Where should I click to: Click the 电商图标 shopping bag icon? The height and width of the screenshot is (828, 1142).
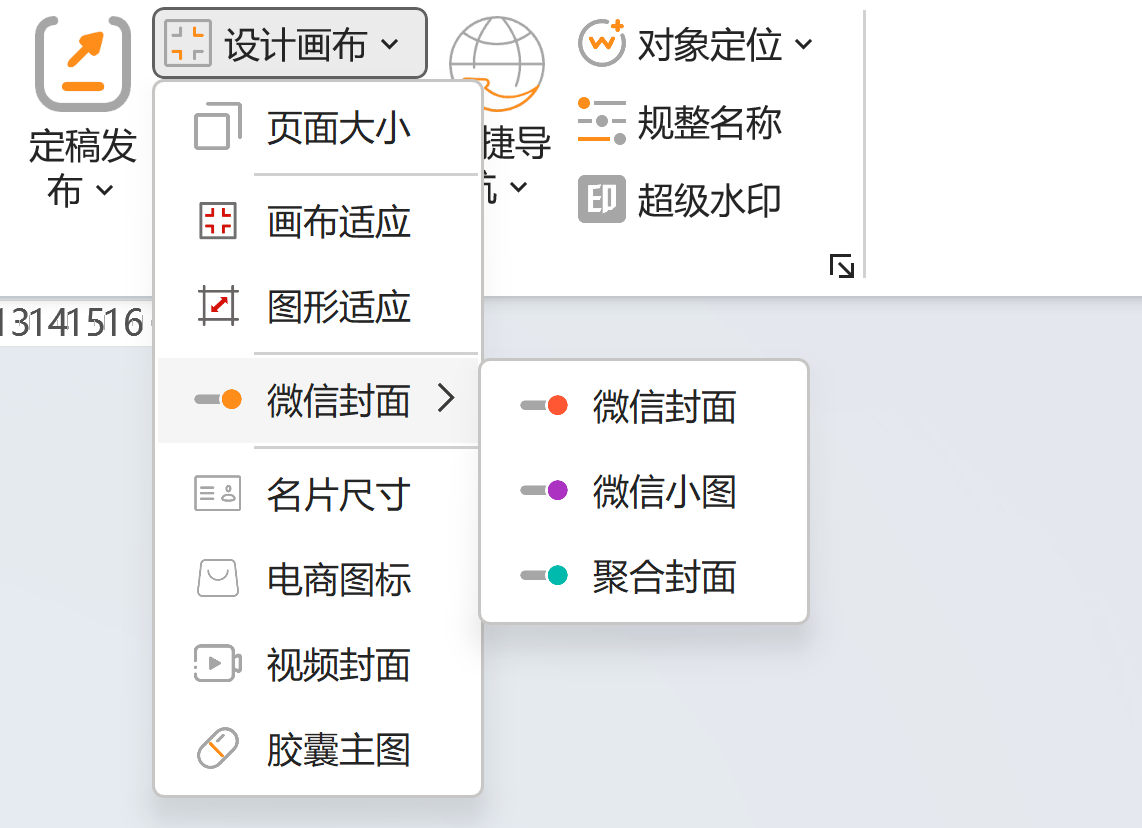point(217,579)
